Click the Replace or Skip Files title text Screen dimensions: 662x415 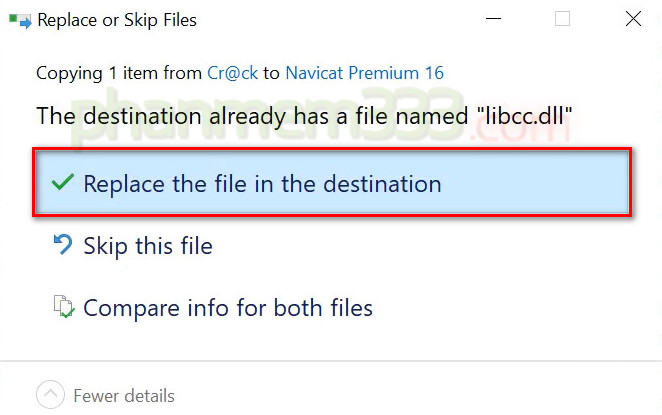[x=117, y=20]
